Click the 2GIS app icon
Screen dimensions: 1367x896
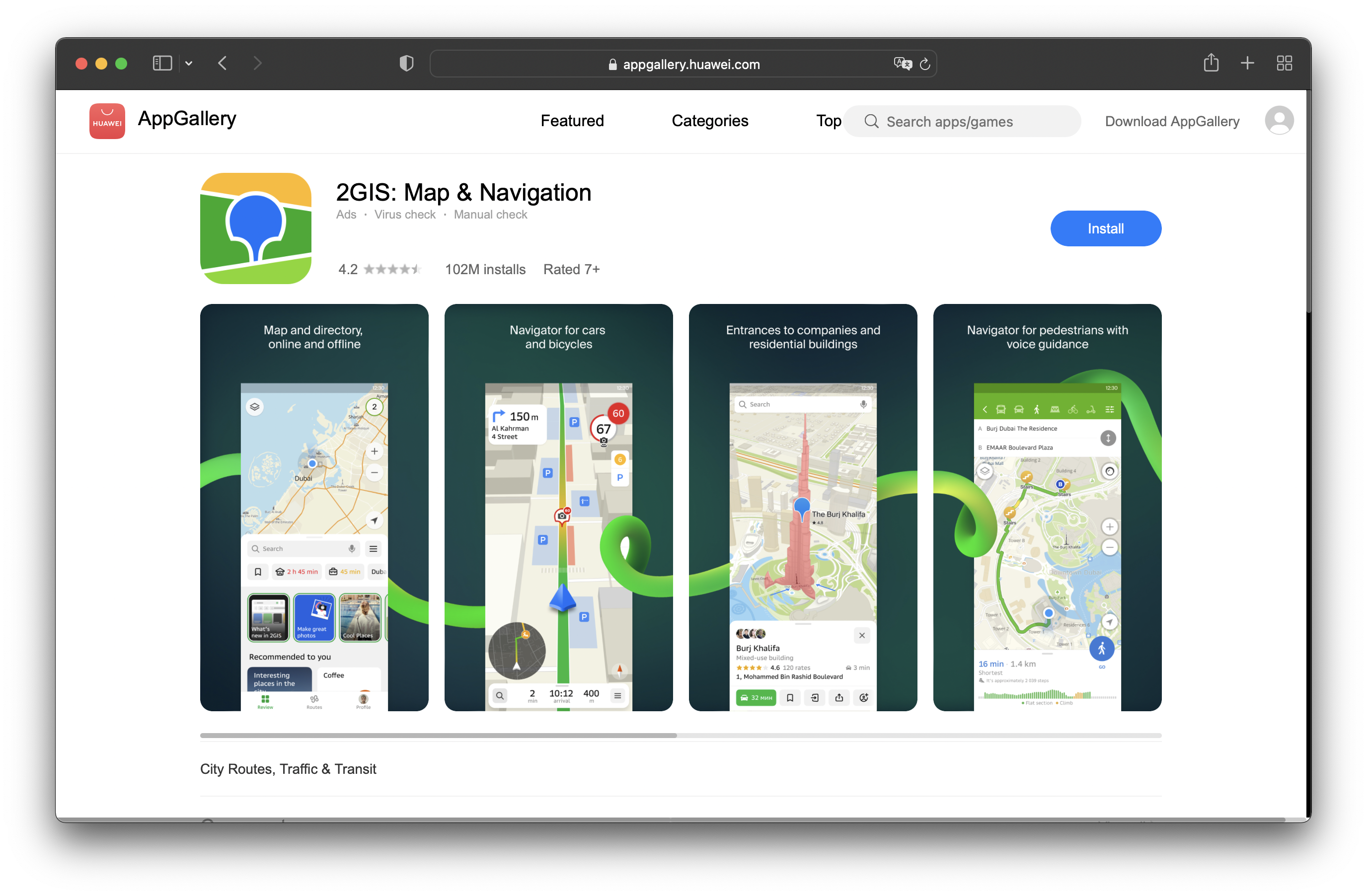(x=257, y=228)
